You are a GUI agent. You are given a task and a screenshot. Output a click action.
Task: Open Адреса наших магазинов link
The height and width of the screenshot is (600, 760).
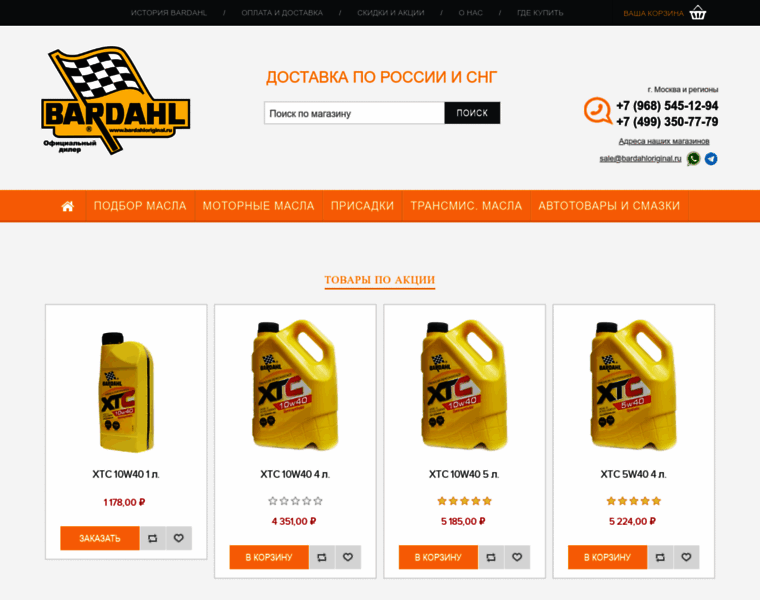(x=664, y=141)
